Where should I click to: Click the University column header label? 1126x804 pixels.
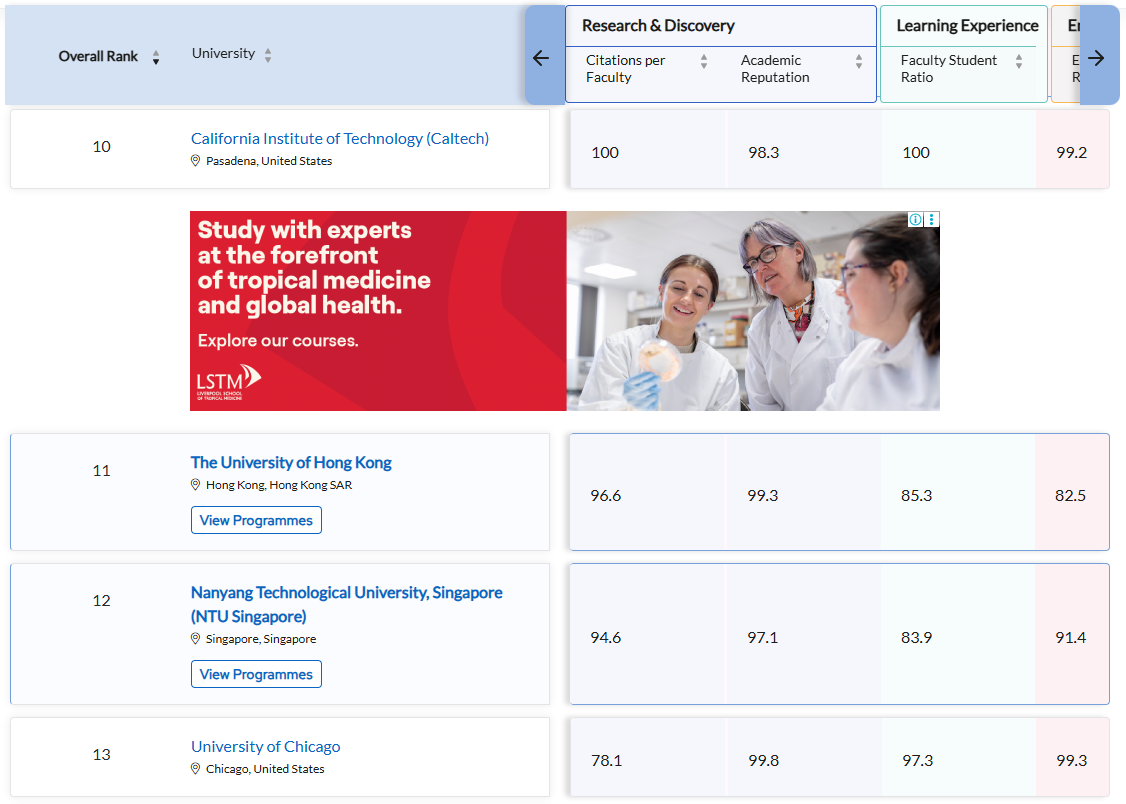click(x=223, y=53)
